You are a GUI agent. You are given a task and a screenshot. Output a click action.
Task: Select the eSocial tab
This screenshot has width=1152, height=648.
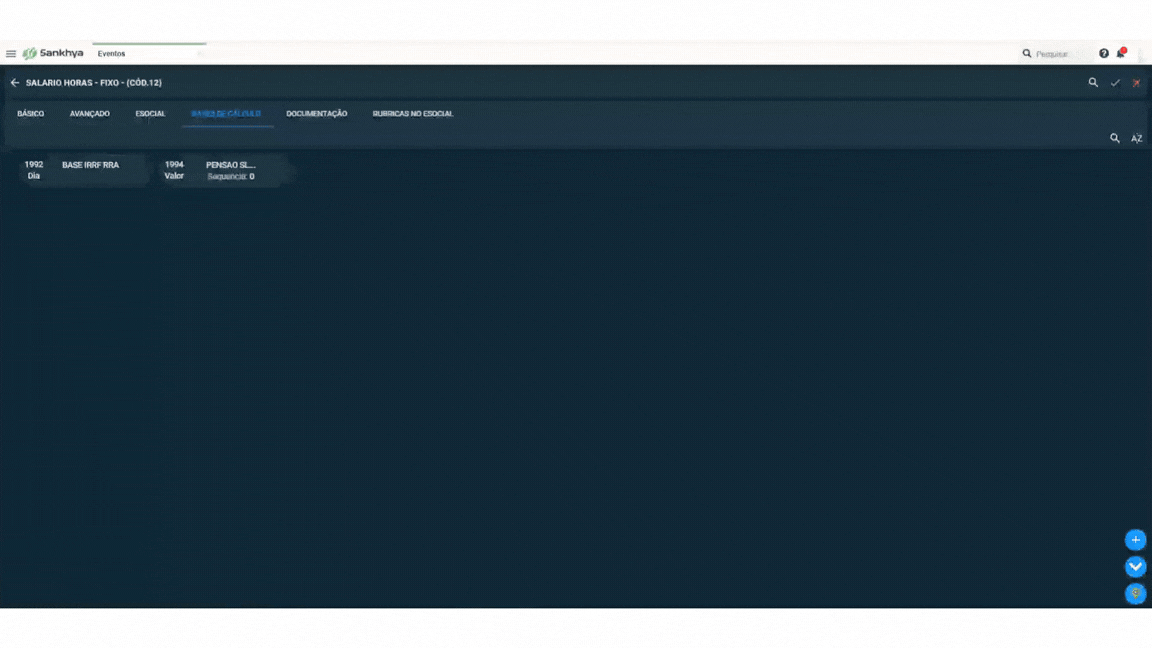(x=150, y=114)
